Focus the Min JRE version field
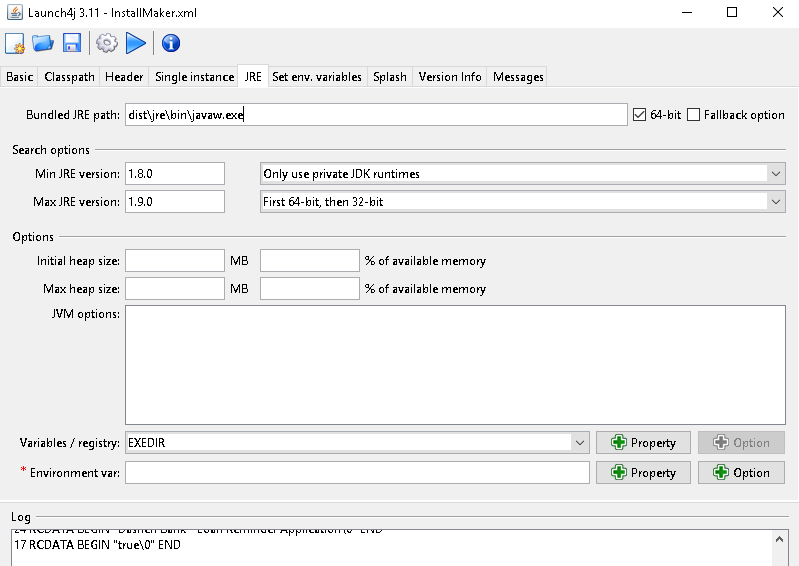Image resolution: width=799 pixels, height=566 pixels. (175, 174)
